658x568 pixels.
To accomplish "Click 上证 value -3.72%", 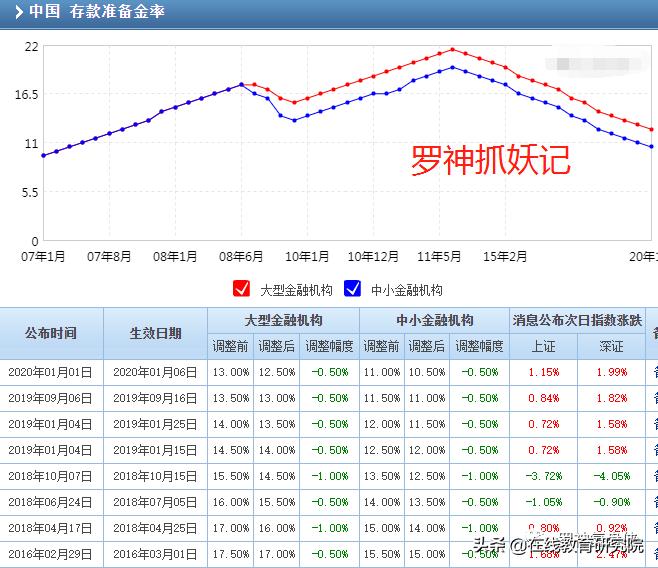I will point(544,476).
